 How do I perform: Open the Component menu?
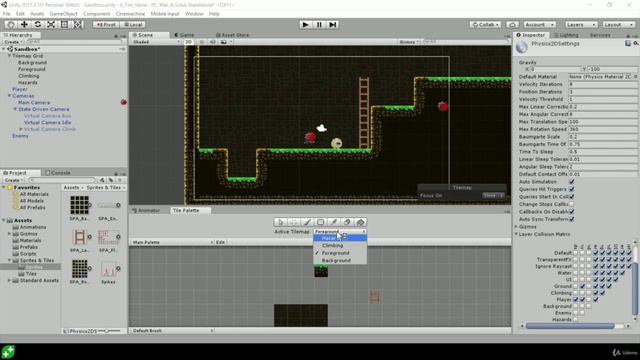click(96, 13)
